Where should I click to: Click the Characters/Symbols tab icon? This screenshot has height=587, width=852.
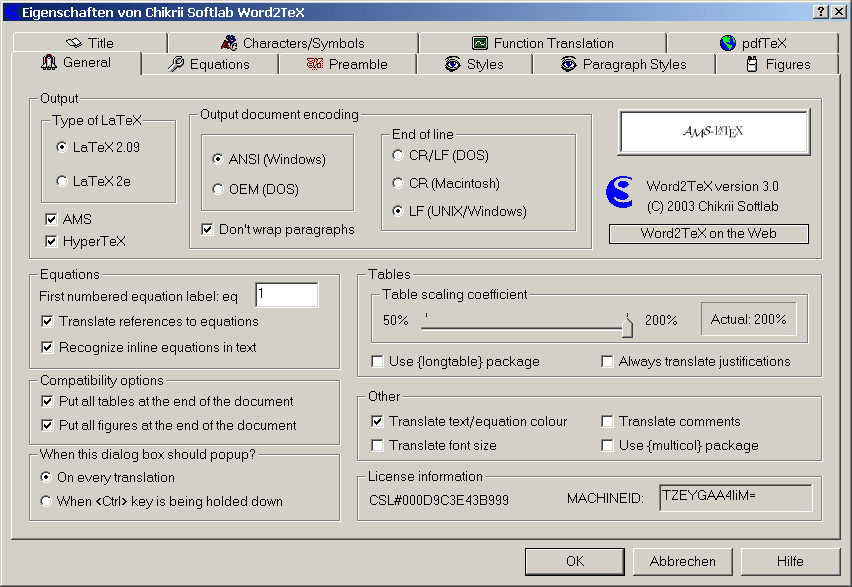click(x=229, y=42)
